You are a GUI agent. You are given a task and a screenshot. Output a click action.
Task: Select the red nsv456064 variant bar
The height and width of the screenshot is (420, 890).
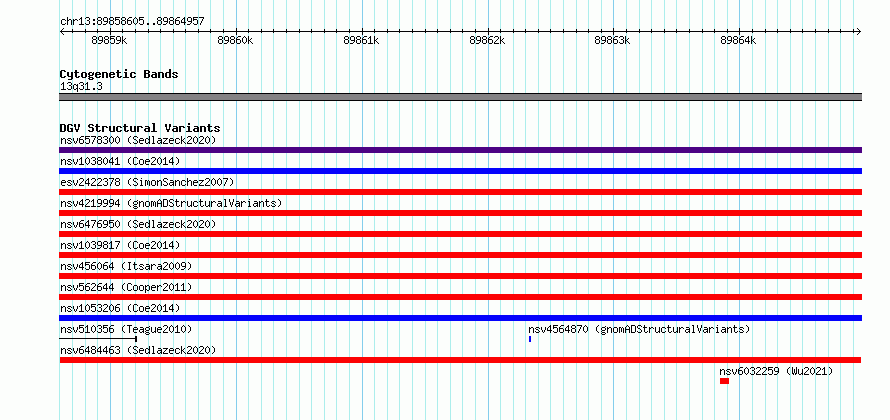tap(460, 276)
